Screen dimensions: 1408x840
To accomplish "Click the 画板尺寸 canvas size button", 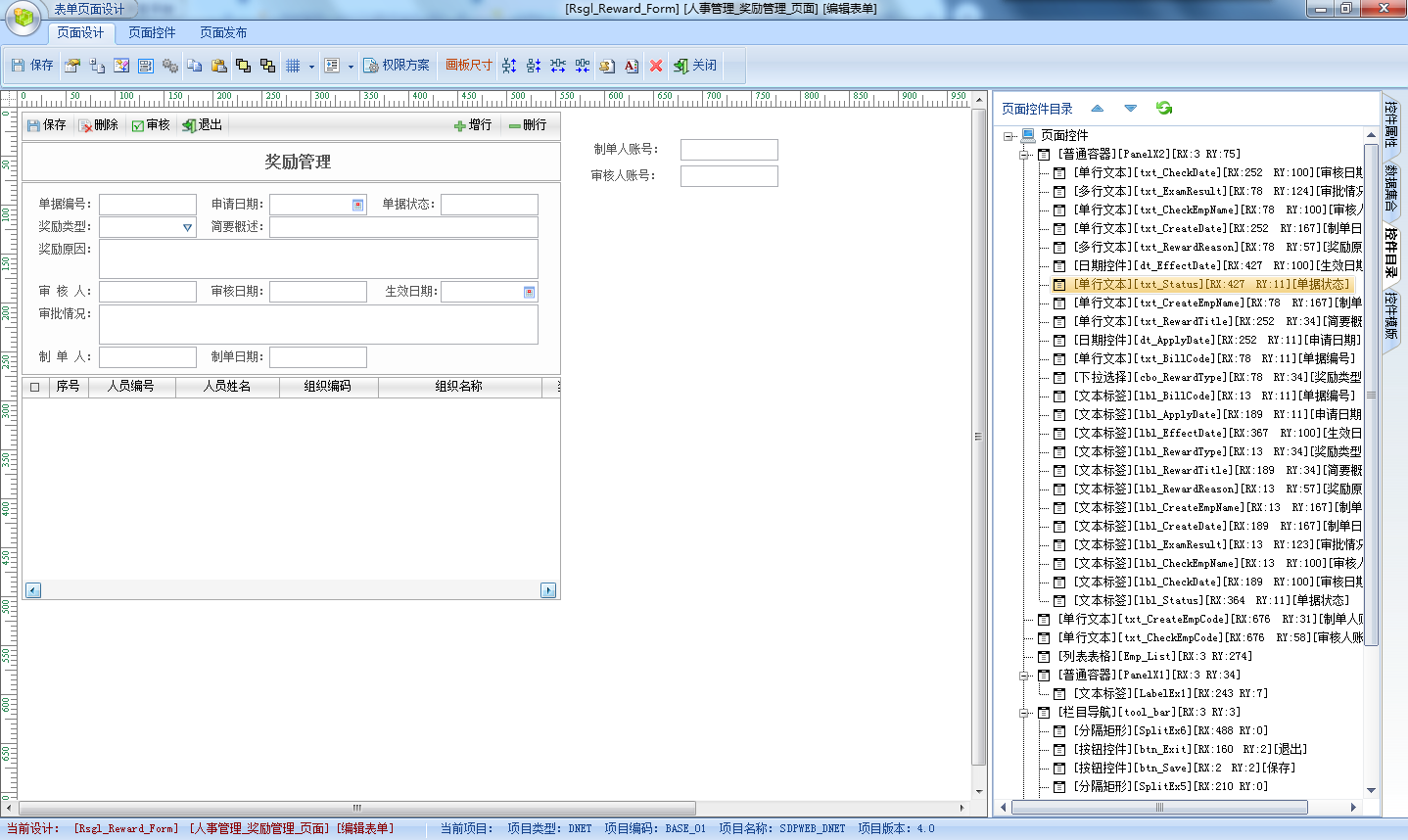I will coord(469,66).
